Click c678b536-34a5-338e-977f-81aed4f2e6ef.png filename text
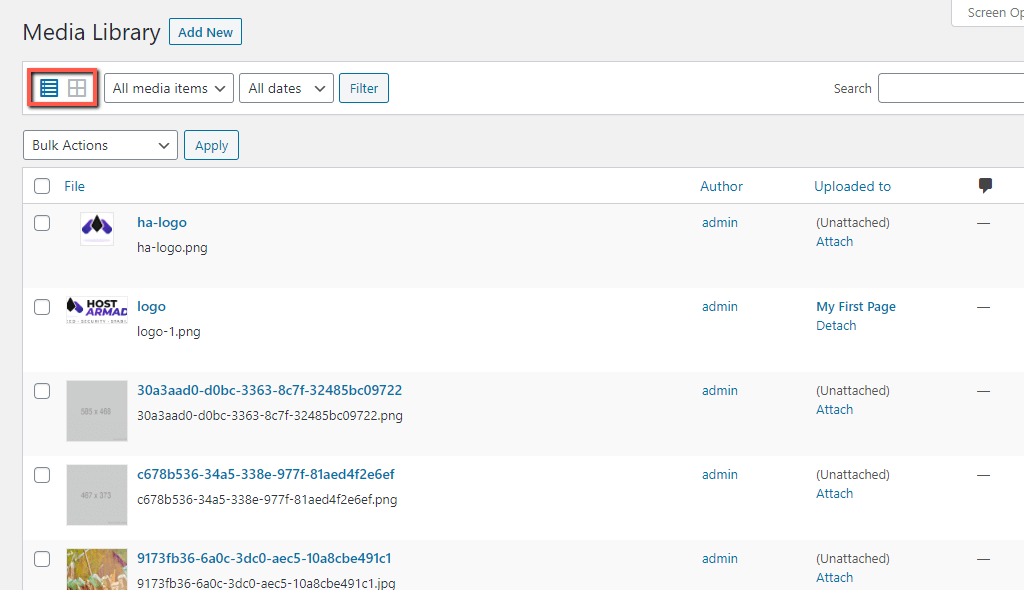1024x590 pixels. pos(267,499)
